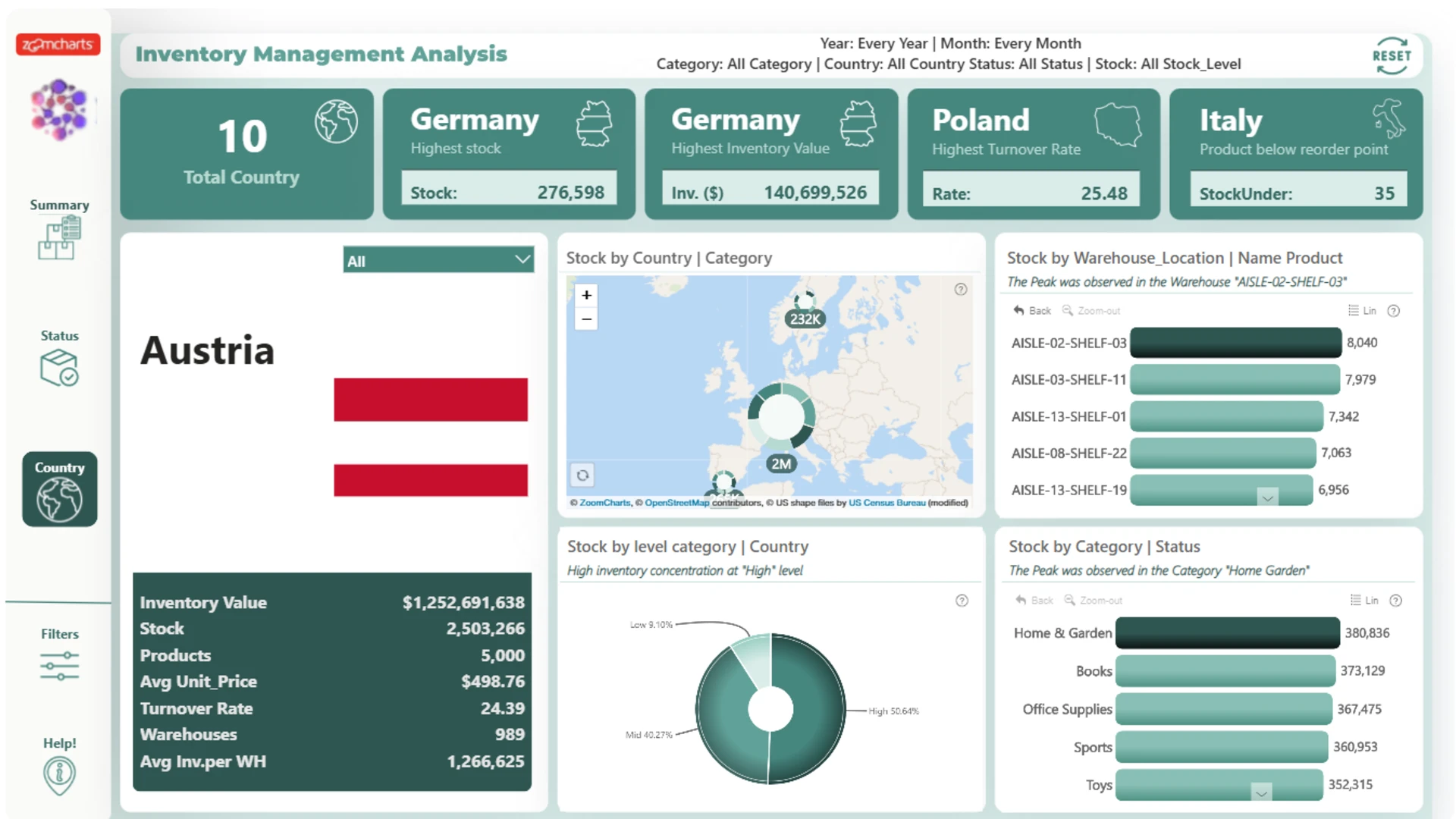Zoom out on the map
The height and width of the screenshot is (819, 1456).
coord(586,319)
